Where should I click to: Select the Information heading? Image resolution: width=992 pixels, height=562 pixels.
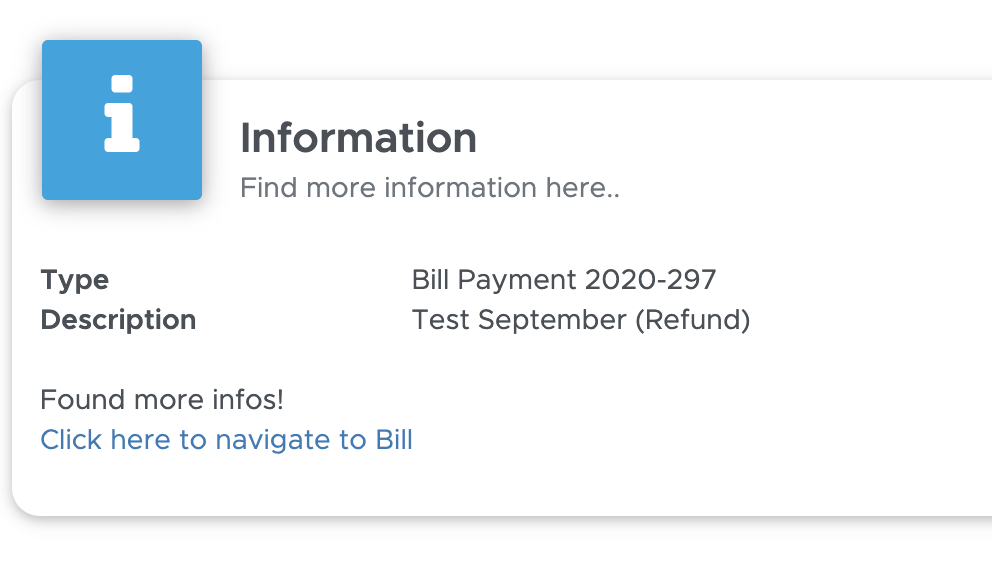[x=358, y=137]
